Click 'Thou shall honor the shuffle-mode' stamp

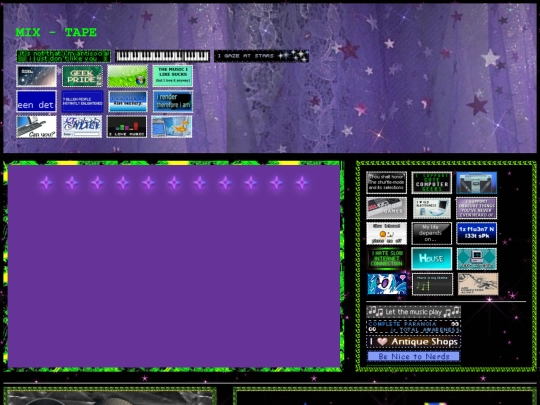(x=386, y=183)
